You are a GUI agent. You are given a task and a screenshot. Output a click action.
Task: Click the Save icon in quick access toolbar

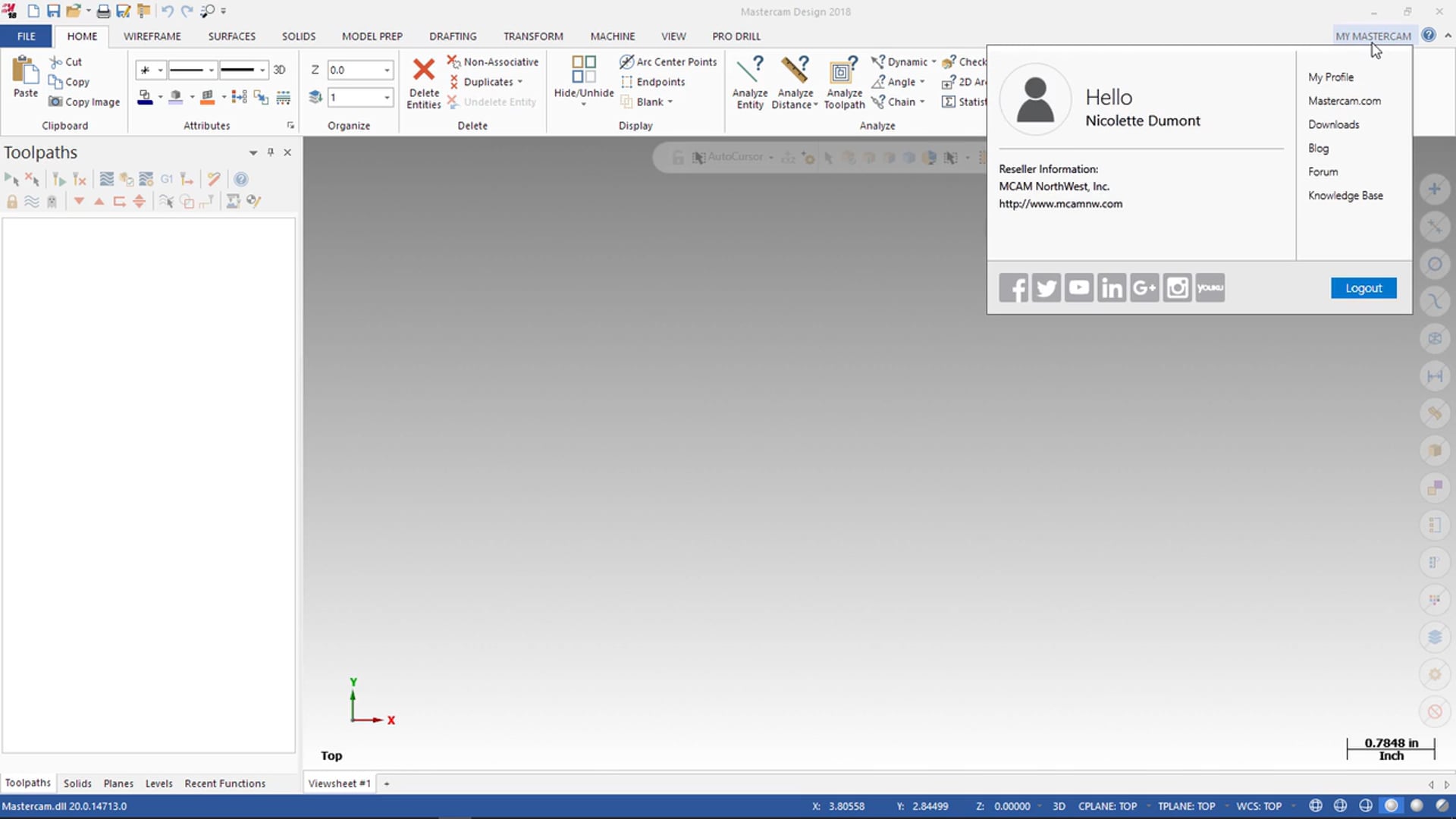click(x=53, y=11)
